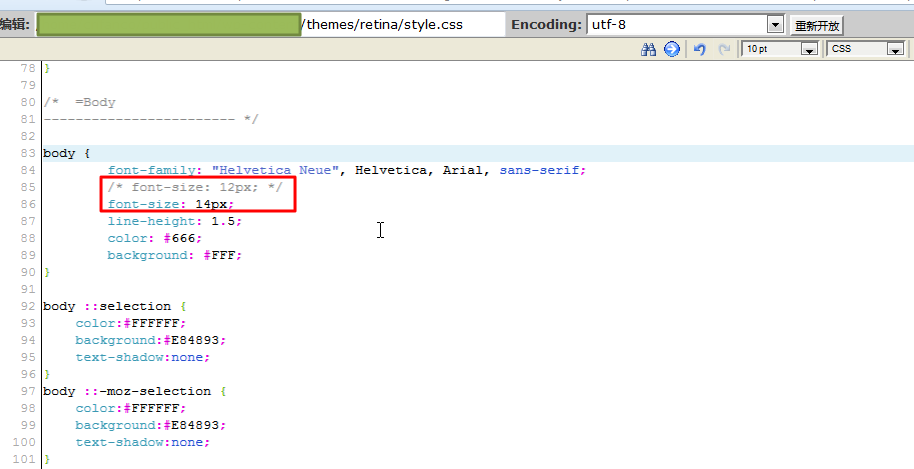Click 'text-shadow:none;' on line 100
The height and width of the screenshot is (469, 914).
click(x=142, y=442)
